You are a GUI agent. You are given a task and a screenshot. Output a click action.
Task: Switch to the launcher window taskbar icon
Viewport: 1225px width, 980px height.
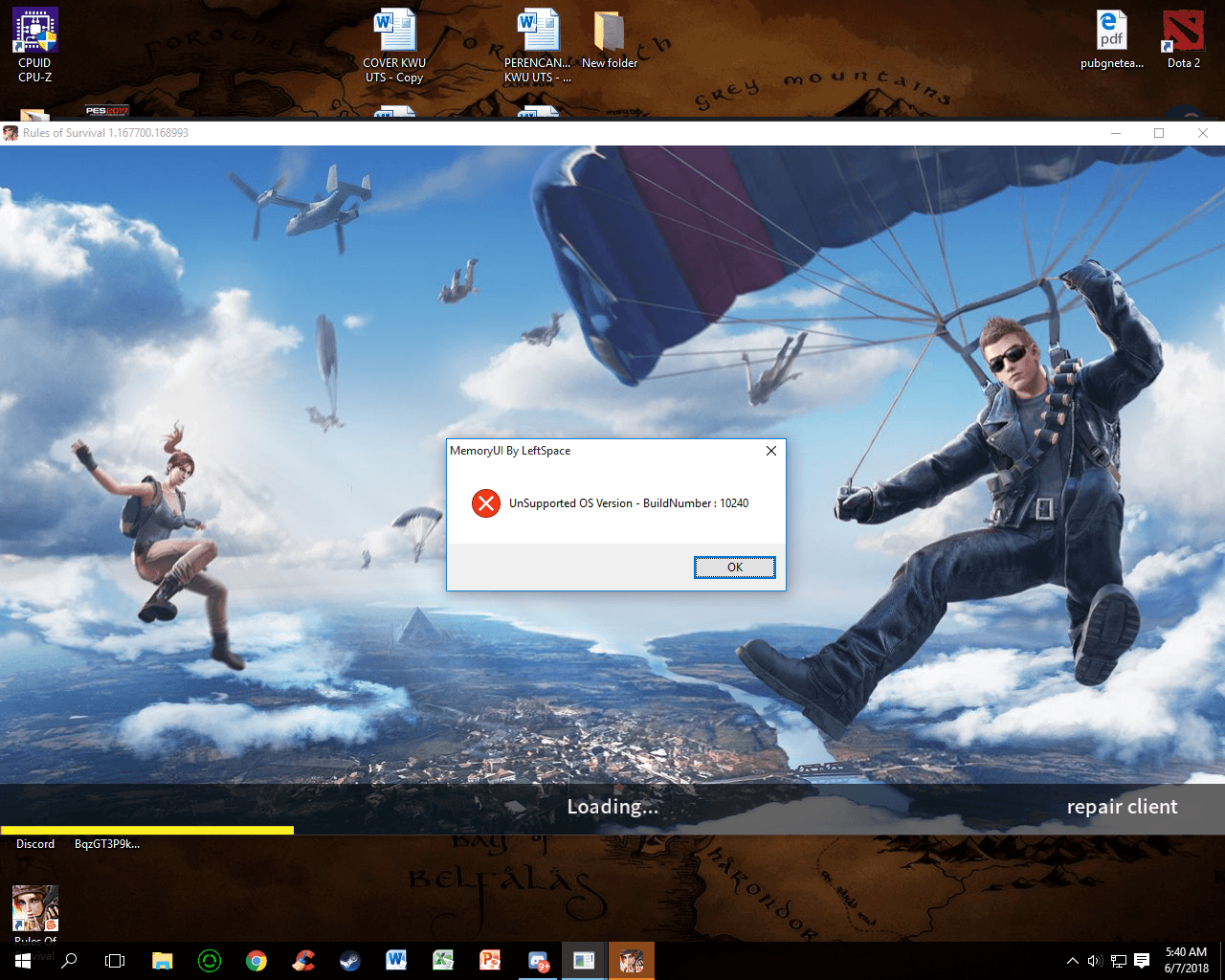click(x=584, y=961)
